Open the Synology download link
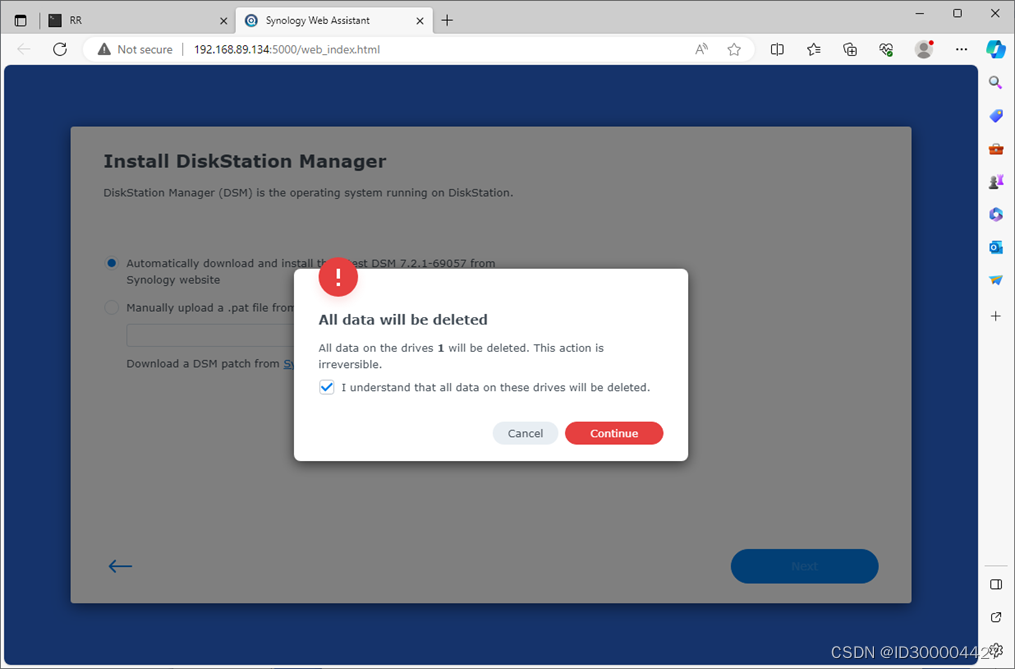The image size is (1015, 669). click(289, 364)
